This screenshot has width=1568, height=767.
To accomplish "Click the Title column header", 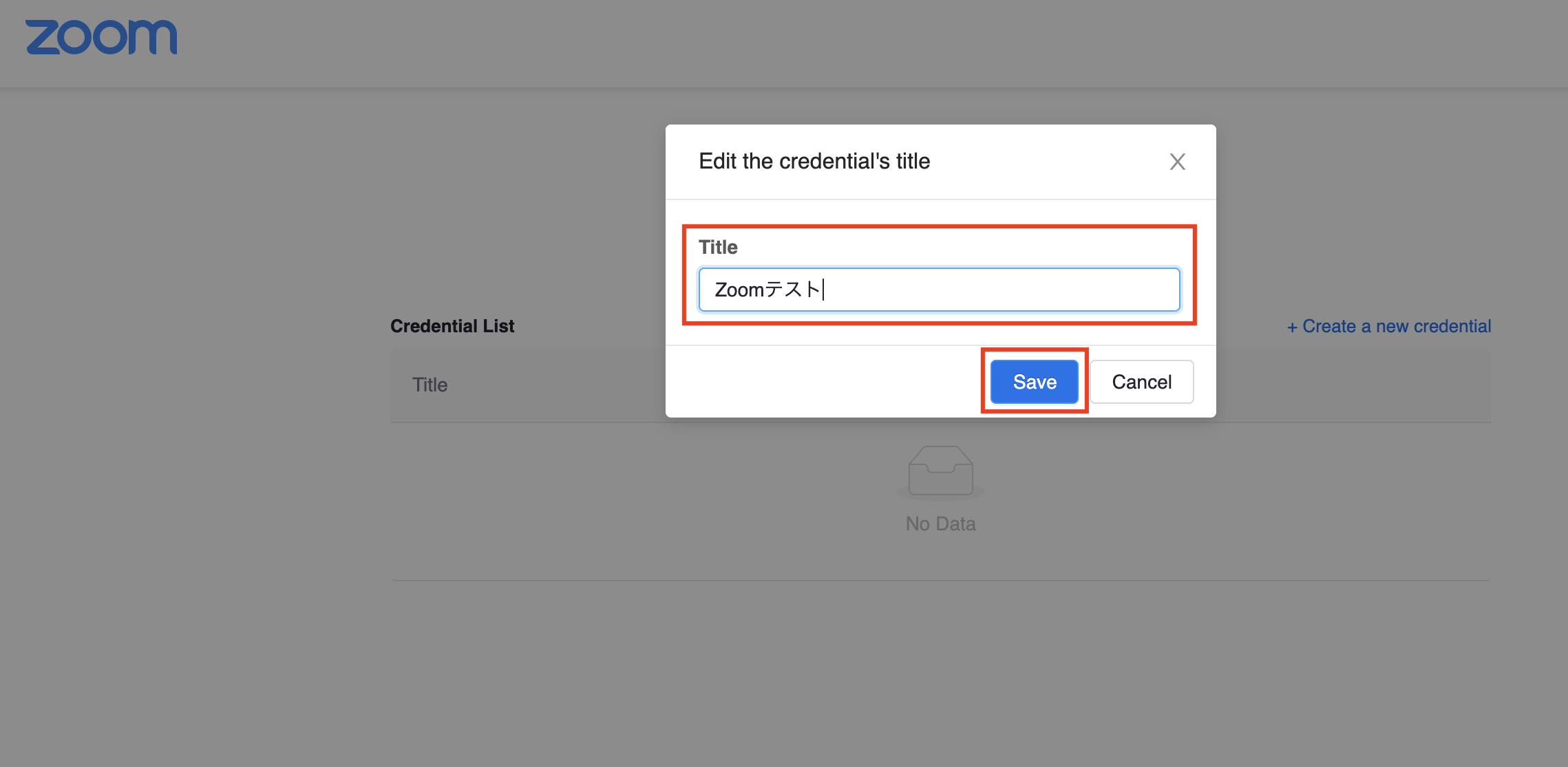I will pos(430,385).
